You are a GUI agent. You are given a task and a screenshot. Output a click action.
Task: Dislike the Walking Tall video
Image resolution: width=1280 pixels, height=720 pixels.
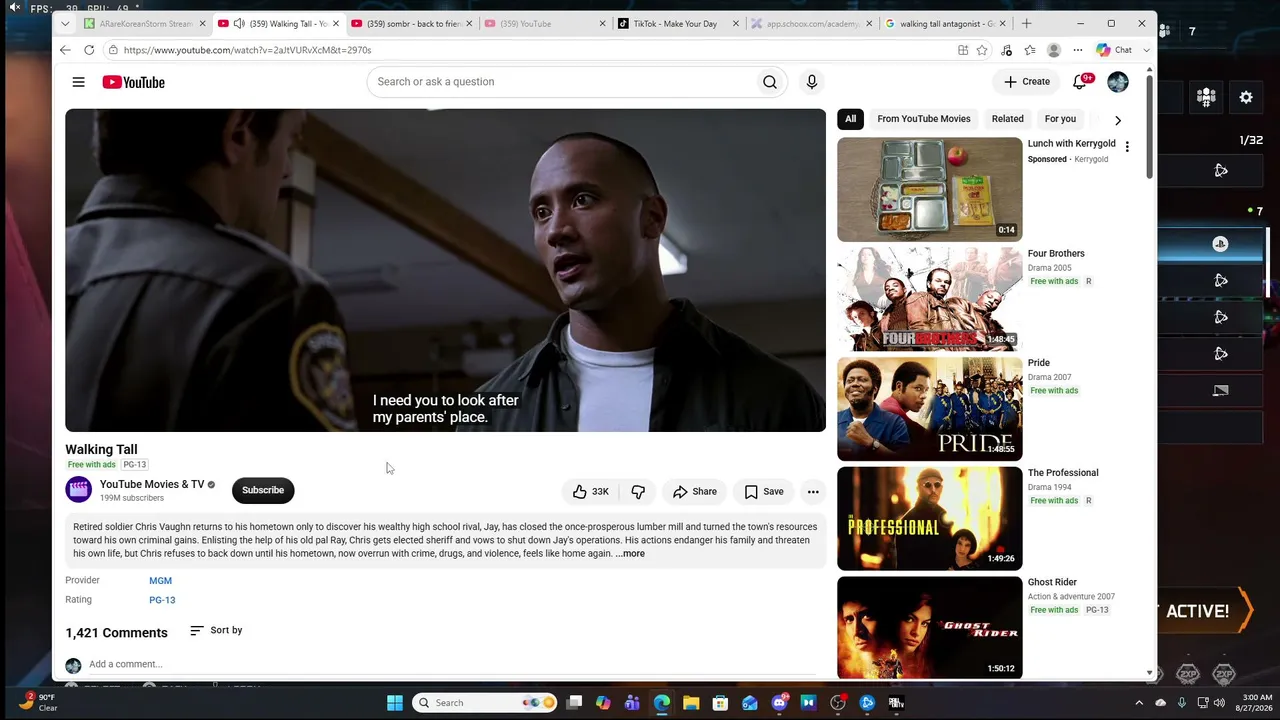(638, 491)
